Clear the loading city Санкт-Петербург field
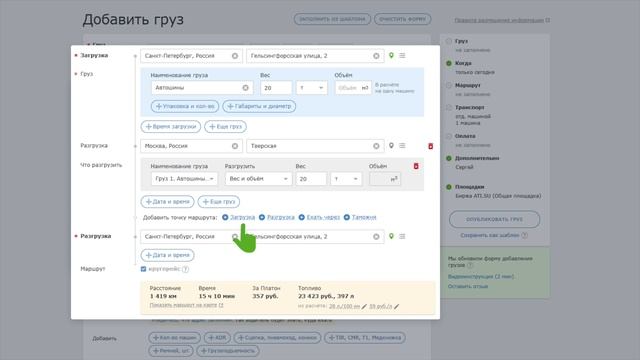640x360 pixels. coord(235,56)
